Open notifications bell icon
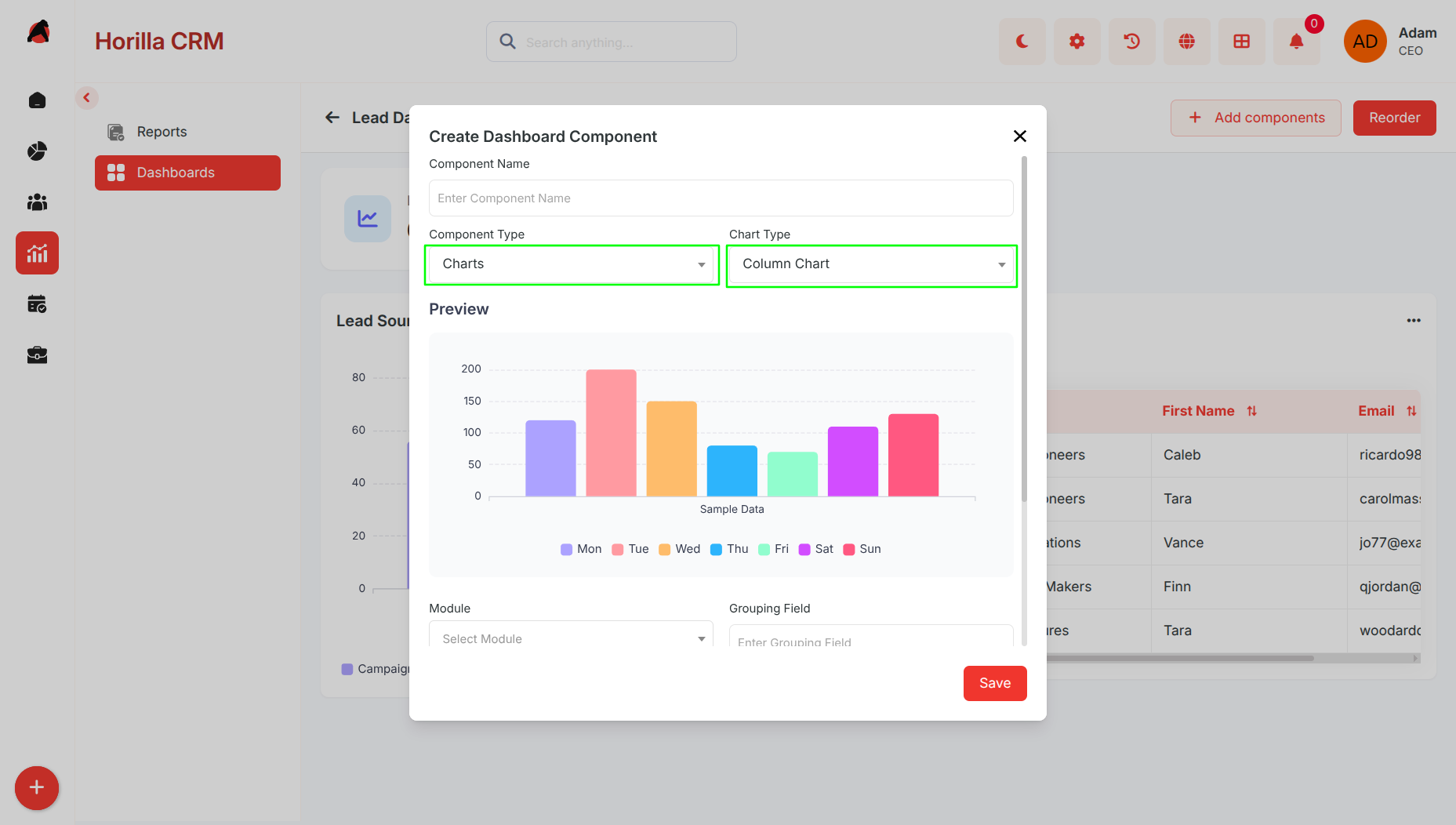 pyautogui.click(x=1296, y=42)
